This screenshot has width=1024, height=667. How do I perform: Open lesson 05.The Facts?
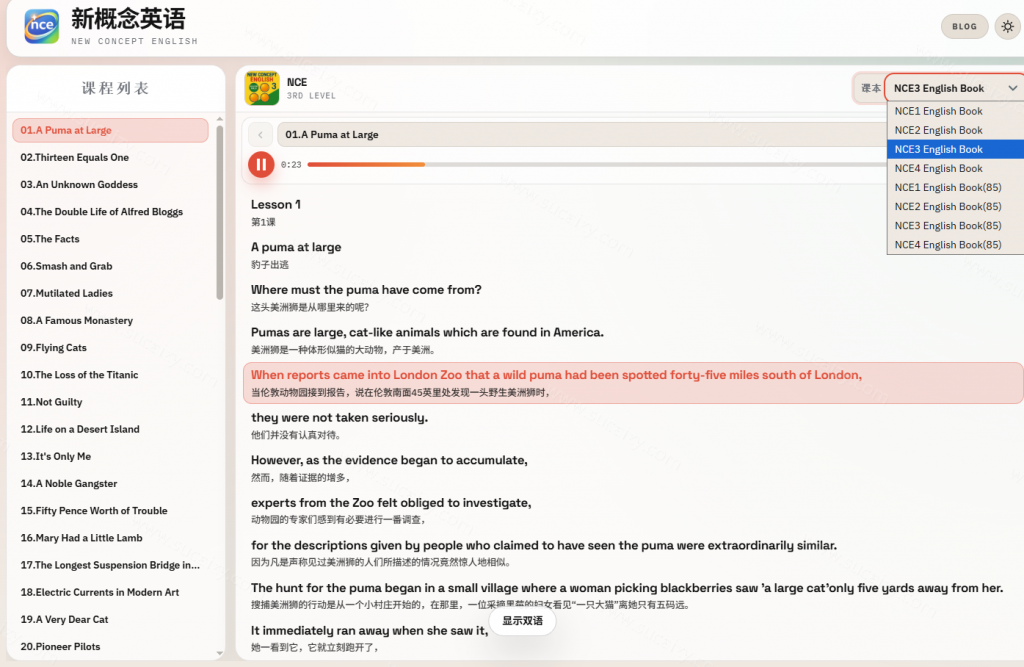click(110, 239)
